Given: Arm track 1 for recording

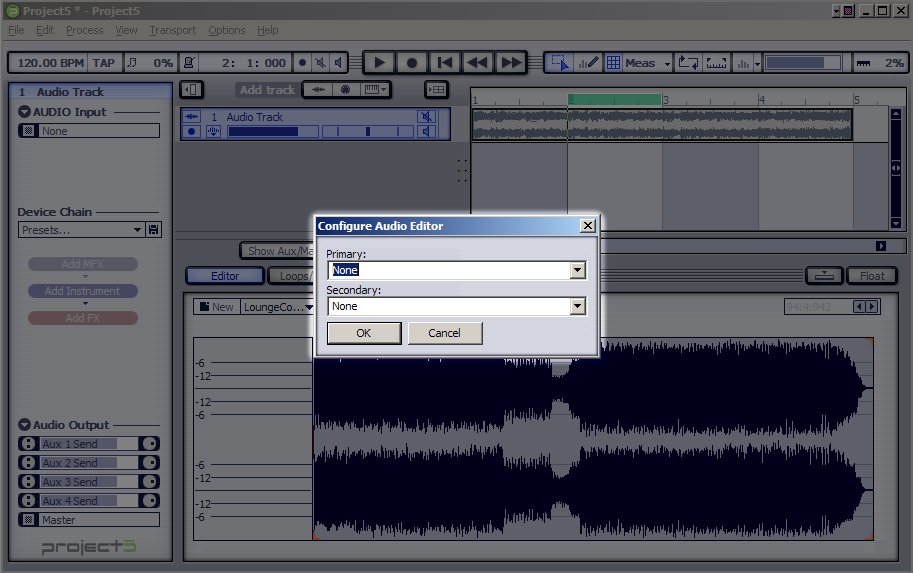Looking at the screenshot, I should (x=191, y=132).
